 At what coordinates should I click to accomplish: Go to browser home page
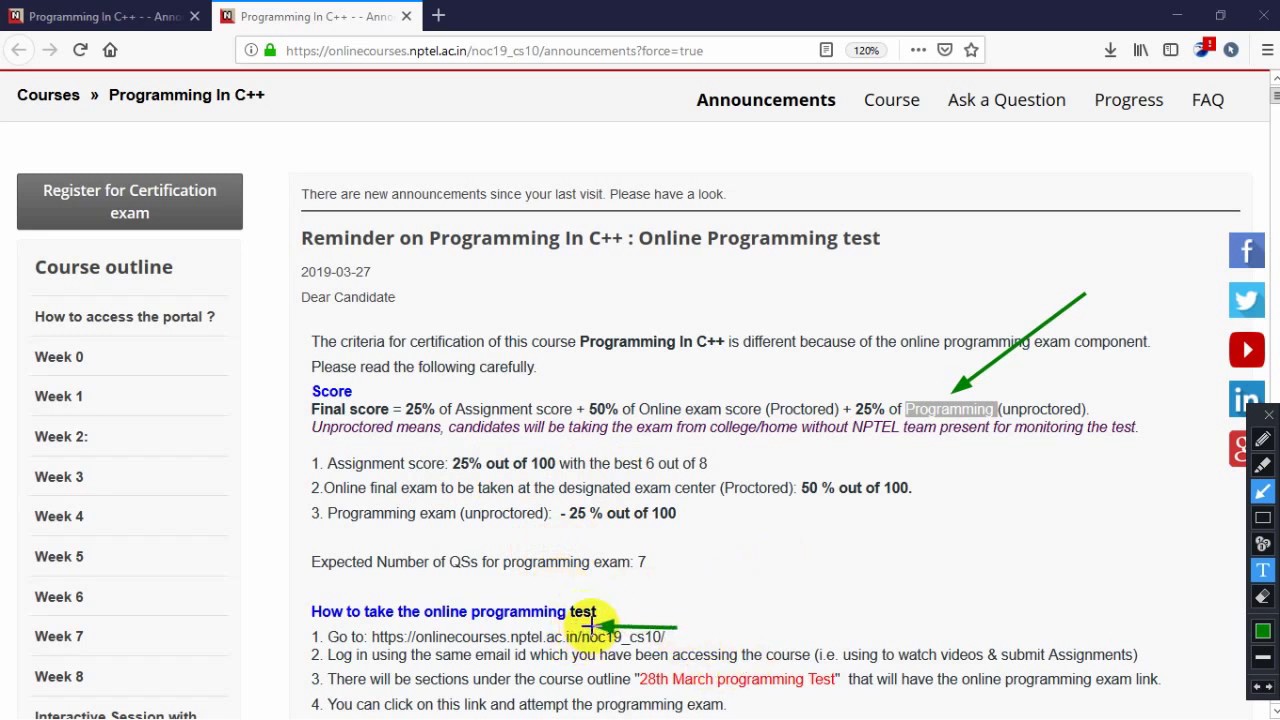pyautogui.click(x=110, y=50)
